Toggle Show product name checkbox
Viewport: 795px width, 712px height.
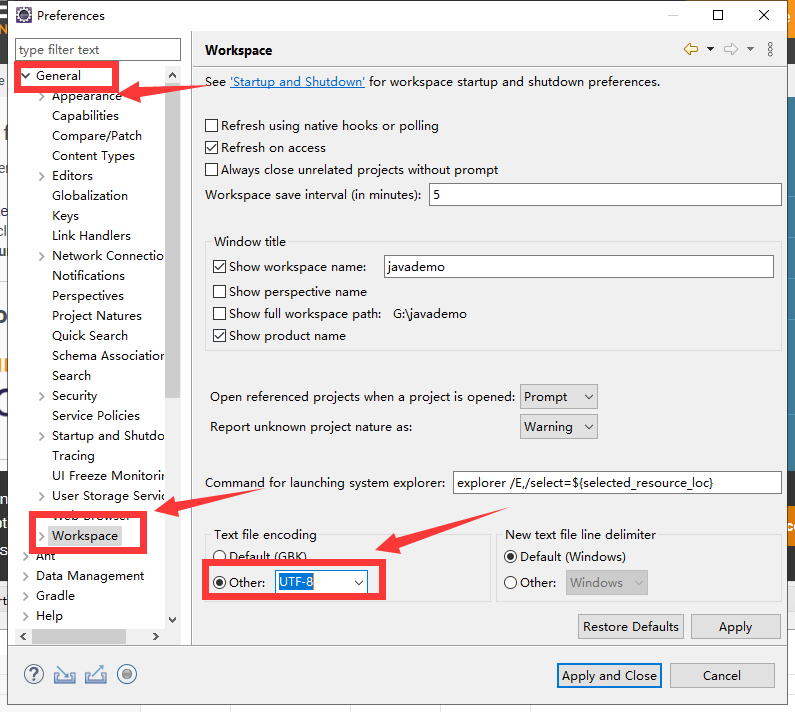click(x=220, y=336)
